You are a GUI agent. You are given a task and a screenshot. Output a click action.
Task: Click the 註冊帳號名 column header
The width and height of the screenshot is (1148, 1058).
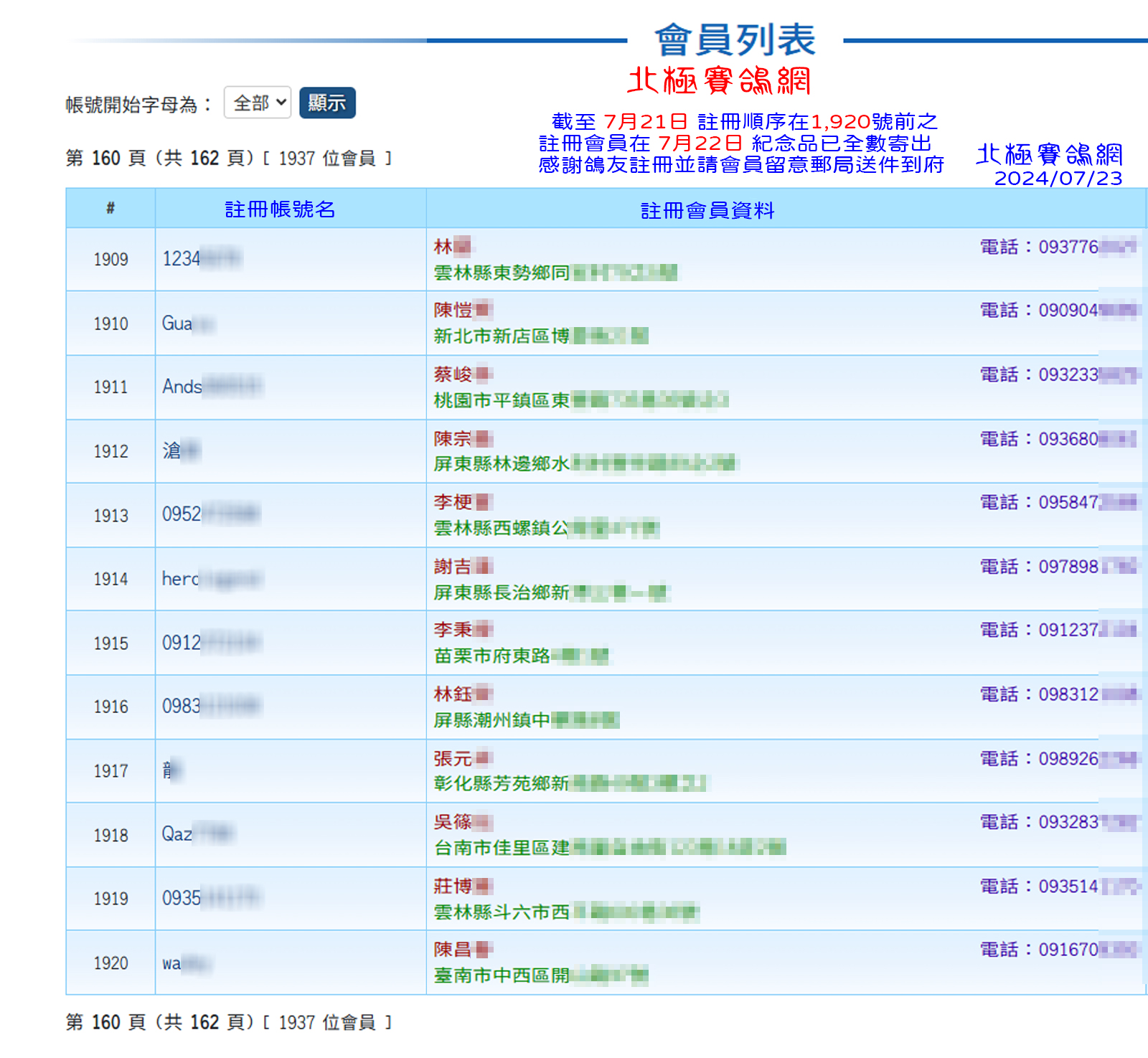coord(280,209)
